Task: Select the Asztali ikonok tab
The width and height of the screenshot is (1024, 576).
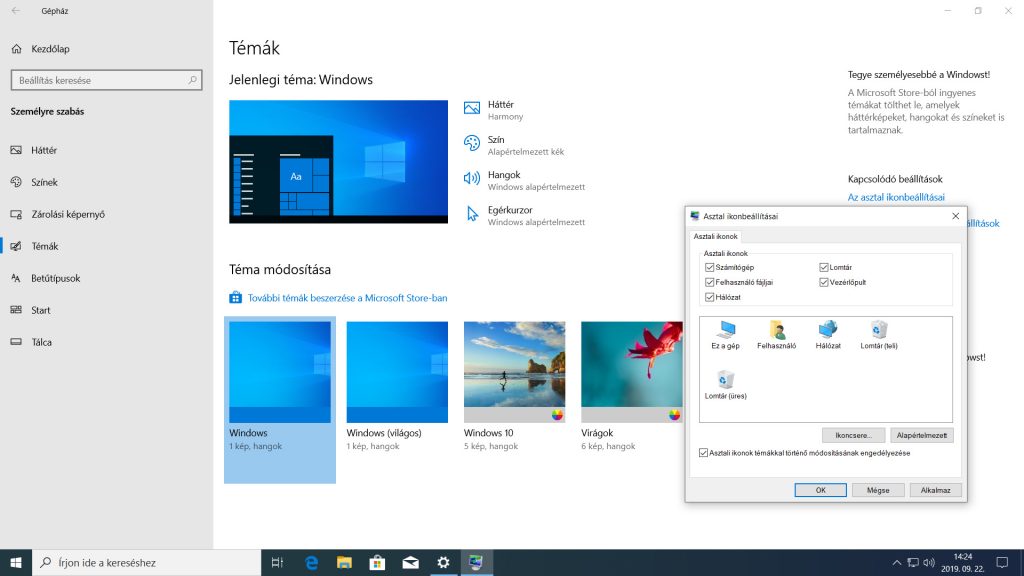Action: pos(715,236)
